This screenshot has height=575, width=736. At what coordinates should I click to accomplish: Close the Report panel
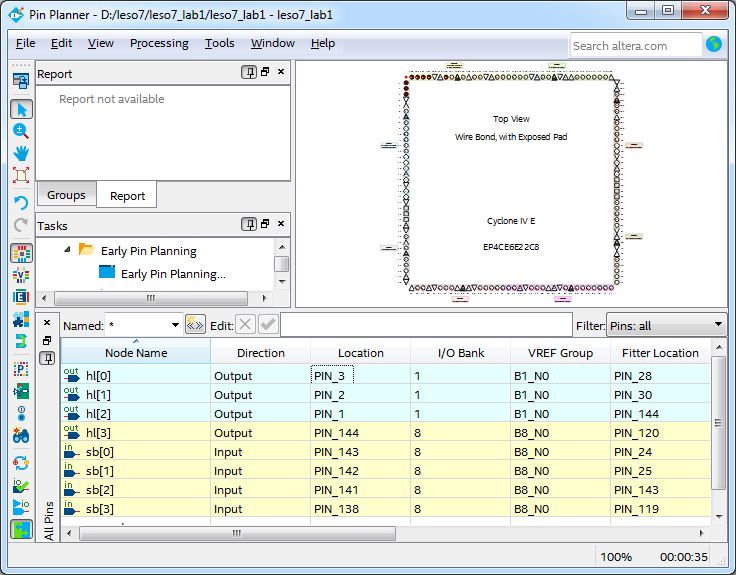tap(281, 72)
